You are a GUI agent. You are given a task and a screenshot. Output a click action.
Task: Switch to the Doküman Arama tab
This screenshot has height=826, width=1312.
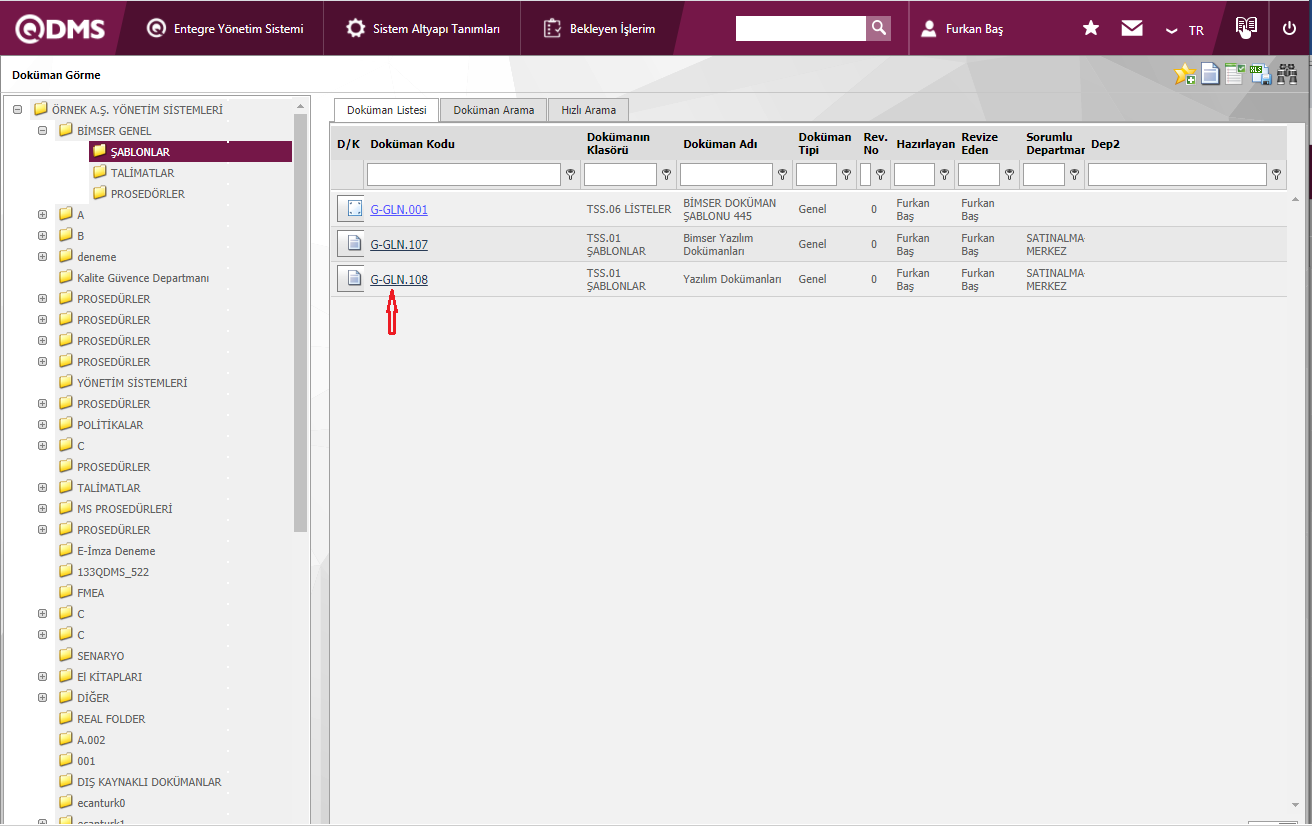[x=494, y=110]
